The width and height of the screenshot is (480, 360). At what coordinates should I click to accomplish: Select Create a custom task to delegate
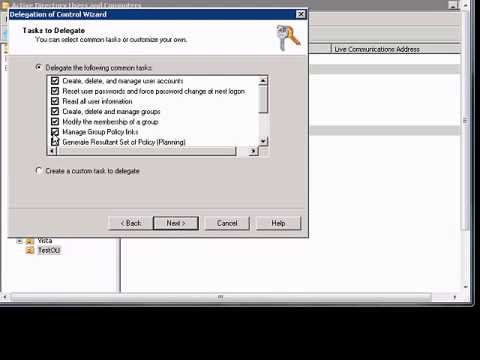click(39, 171)
